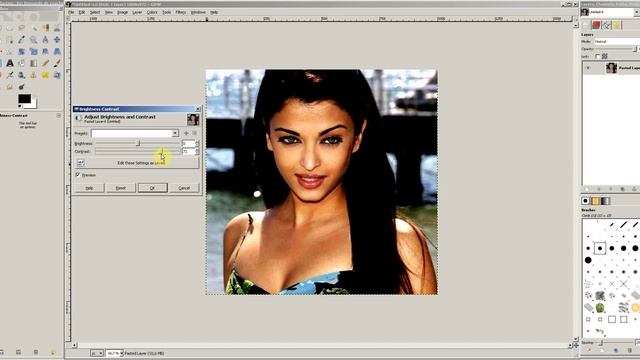
Task: Choose the Measure tool
Action: click(x=45, y=40)
